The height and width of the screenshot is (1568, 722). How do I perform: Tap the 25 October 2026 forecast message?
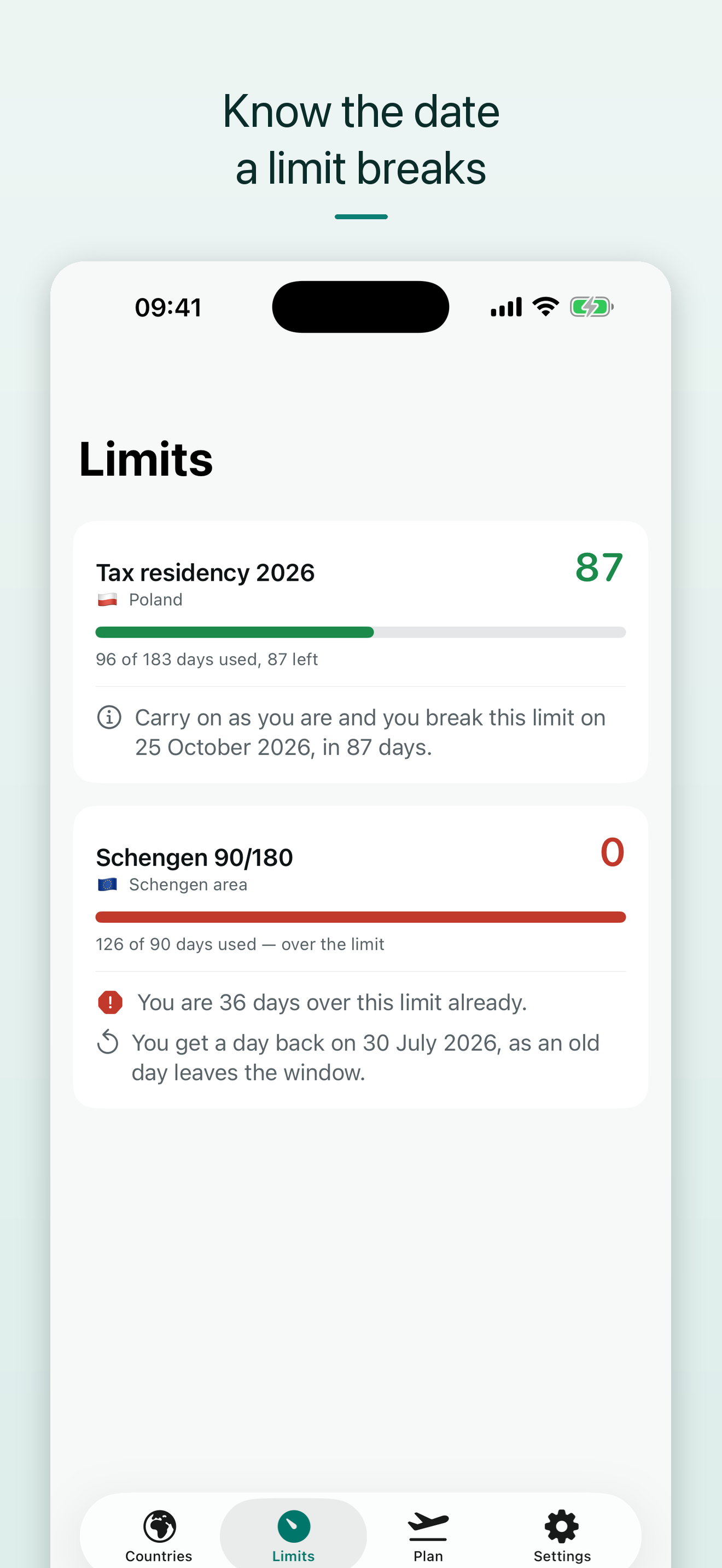370,732
